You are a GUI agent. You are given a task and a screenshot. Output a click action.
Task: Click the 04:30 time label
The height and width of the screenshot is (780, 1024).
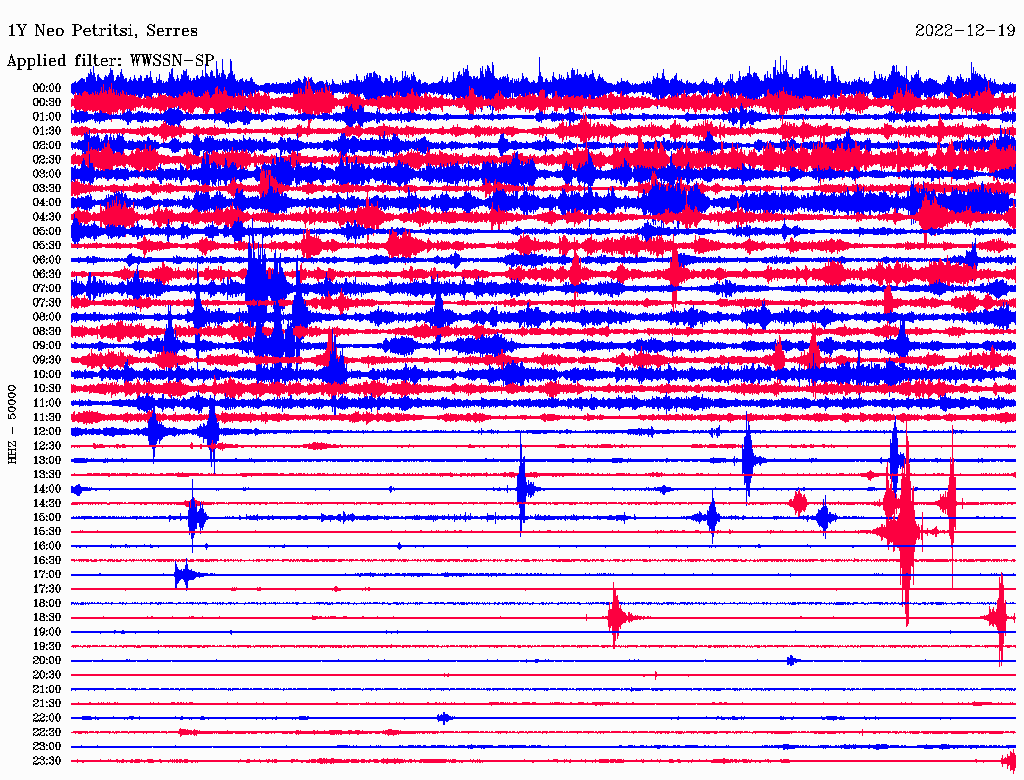pos(47,217)
